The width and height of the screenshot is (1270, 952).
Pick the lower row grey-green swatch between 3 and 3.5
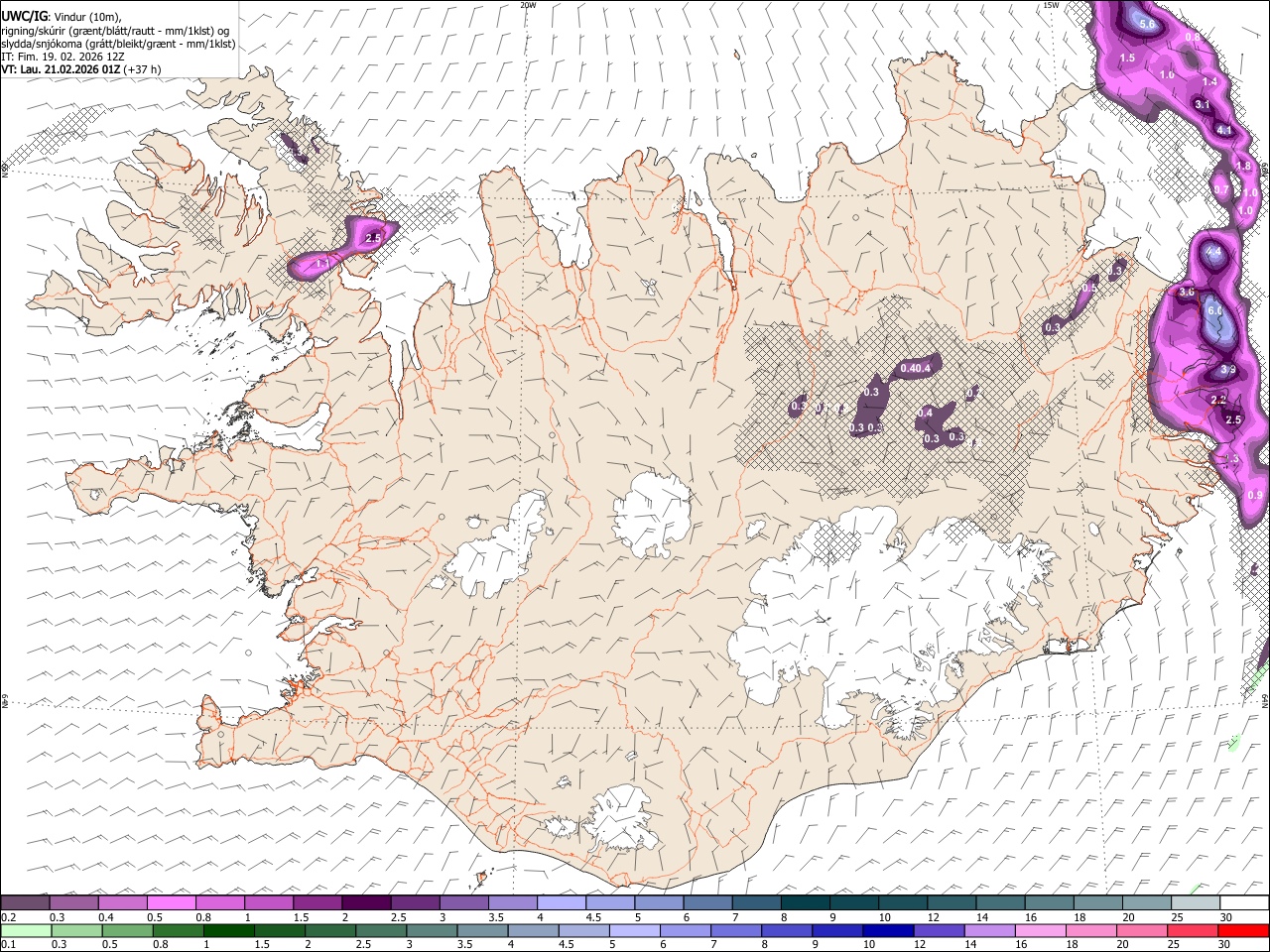click(x=433, y=931)
